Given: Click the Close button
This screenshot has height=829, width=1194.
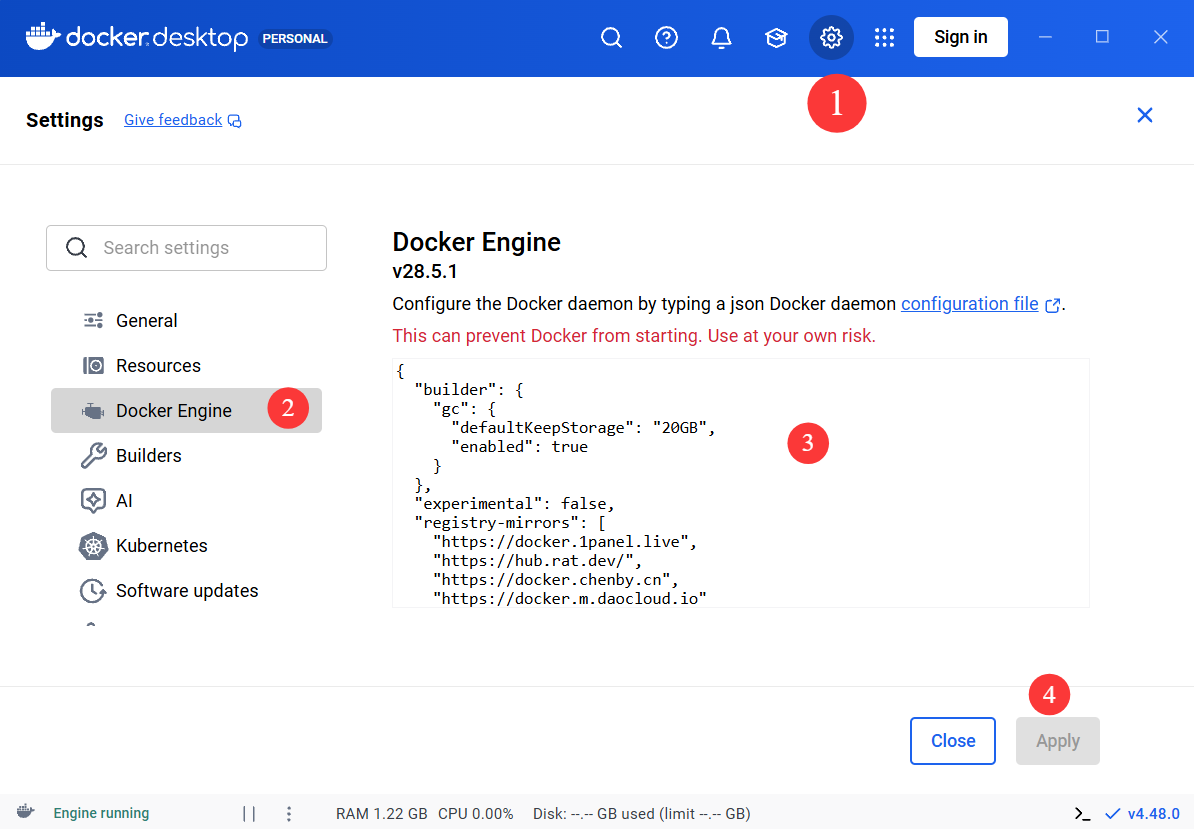Looking at the screenshot, I should [x=953, y=741].
